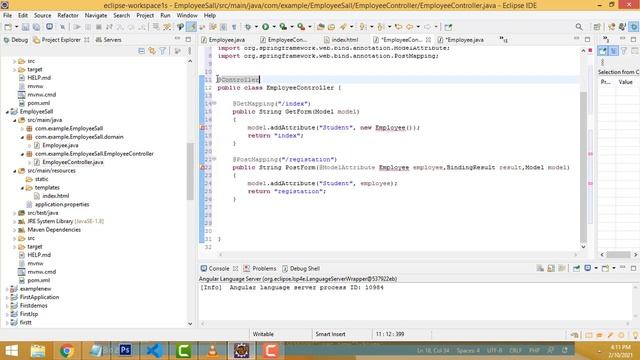This screenshot has height=360, width=640.
Task: Click the Scroll Lock console icon
Action: (551, 268)
